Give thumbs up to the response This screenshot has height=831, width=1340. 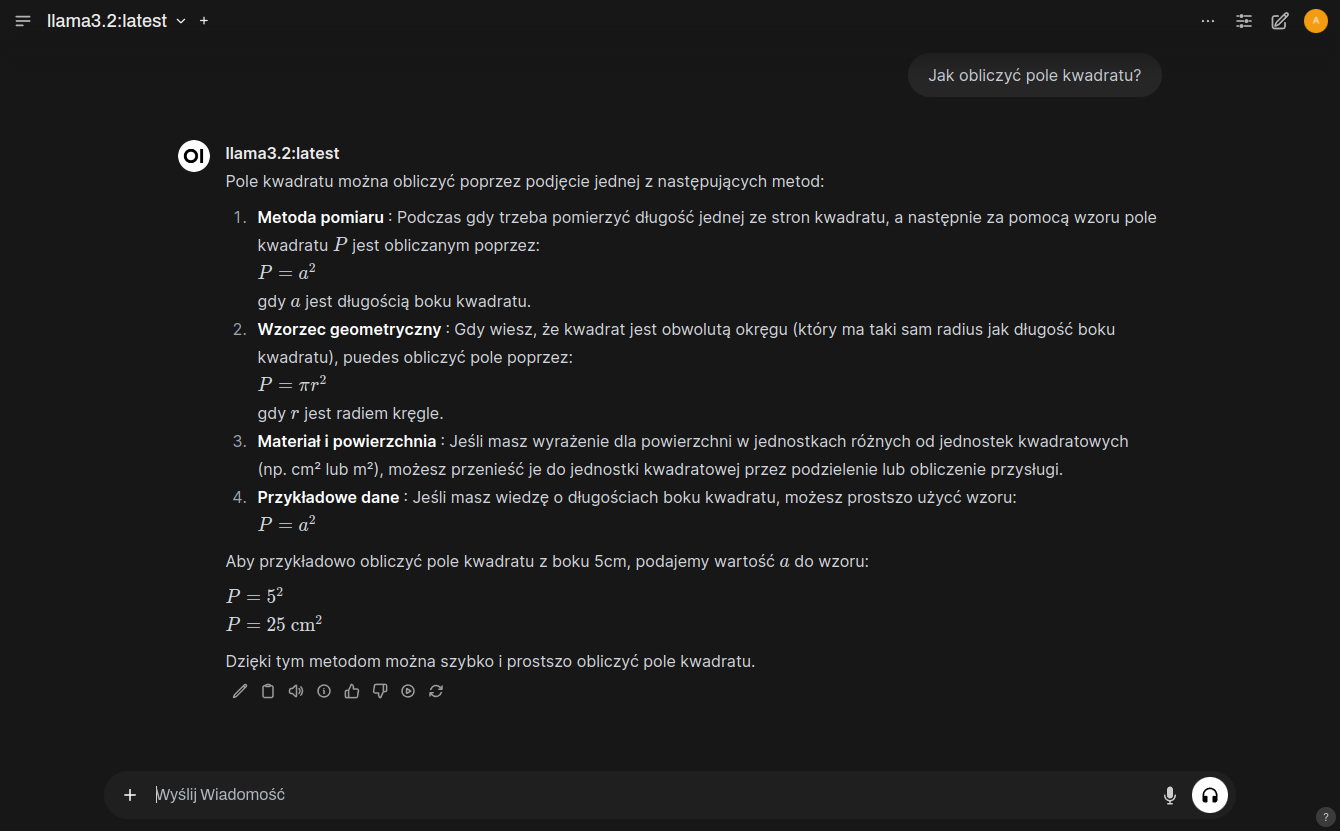click(x=352, y=691)
